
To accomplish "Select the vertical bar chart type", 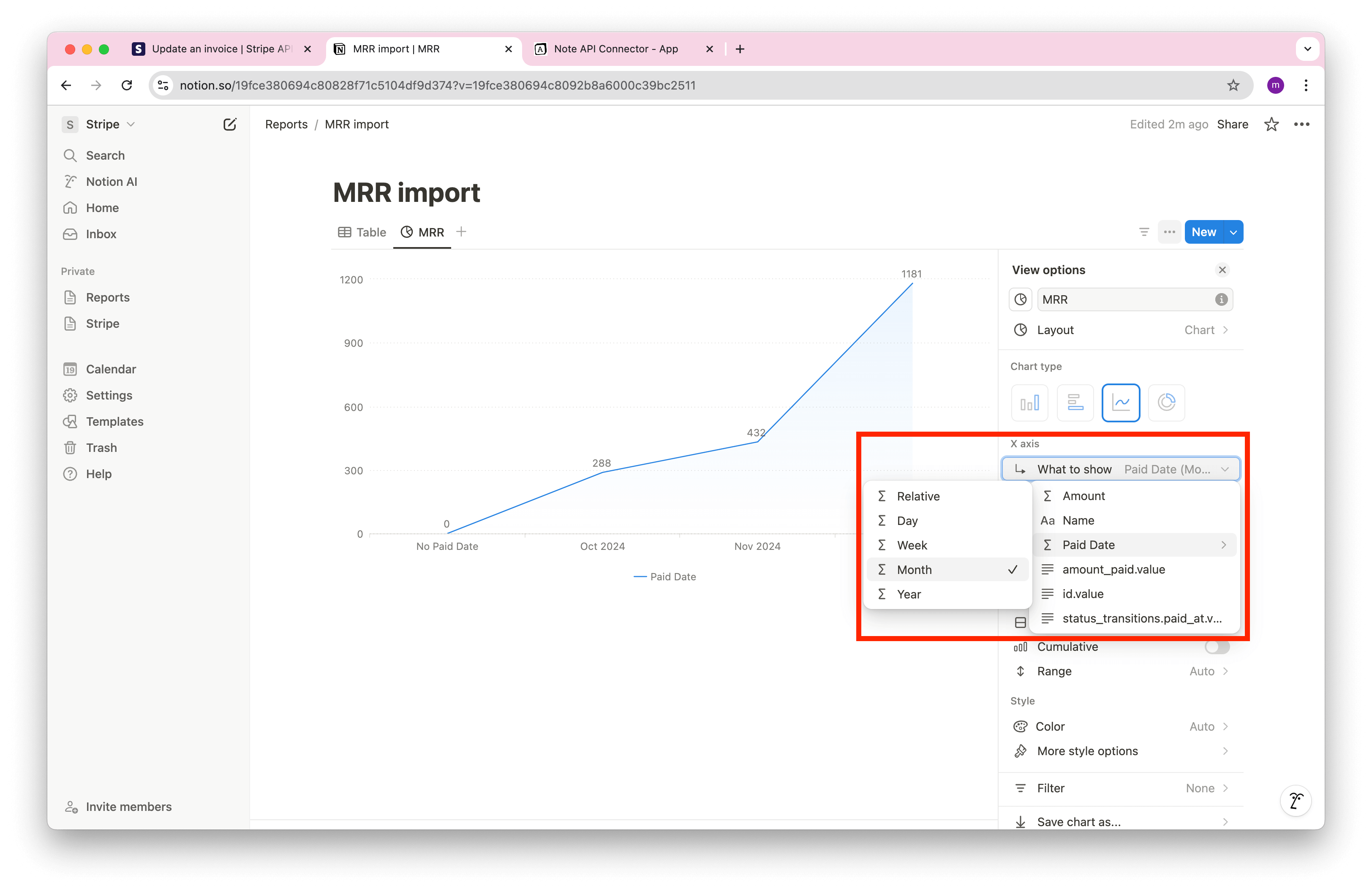I will click(1029, 402).
